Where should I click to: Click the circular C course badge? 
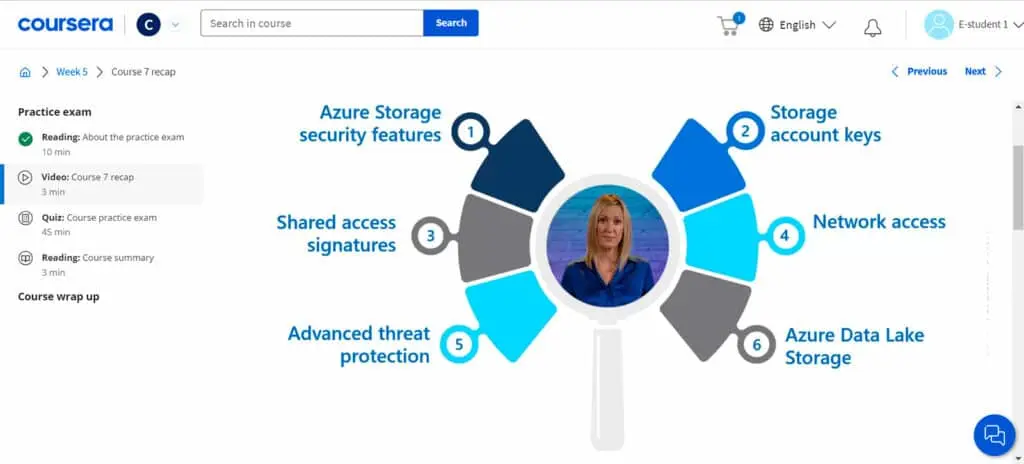148,25
